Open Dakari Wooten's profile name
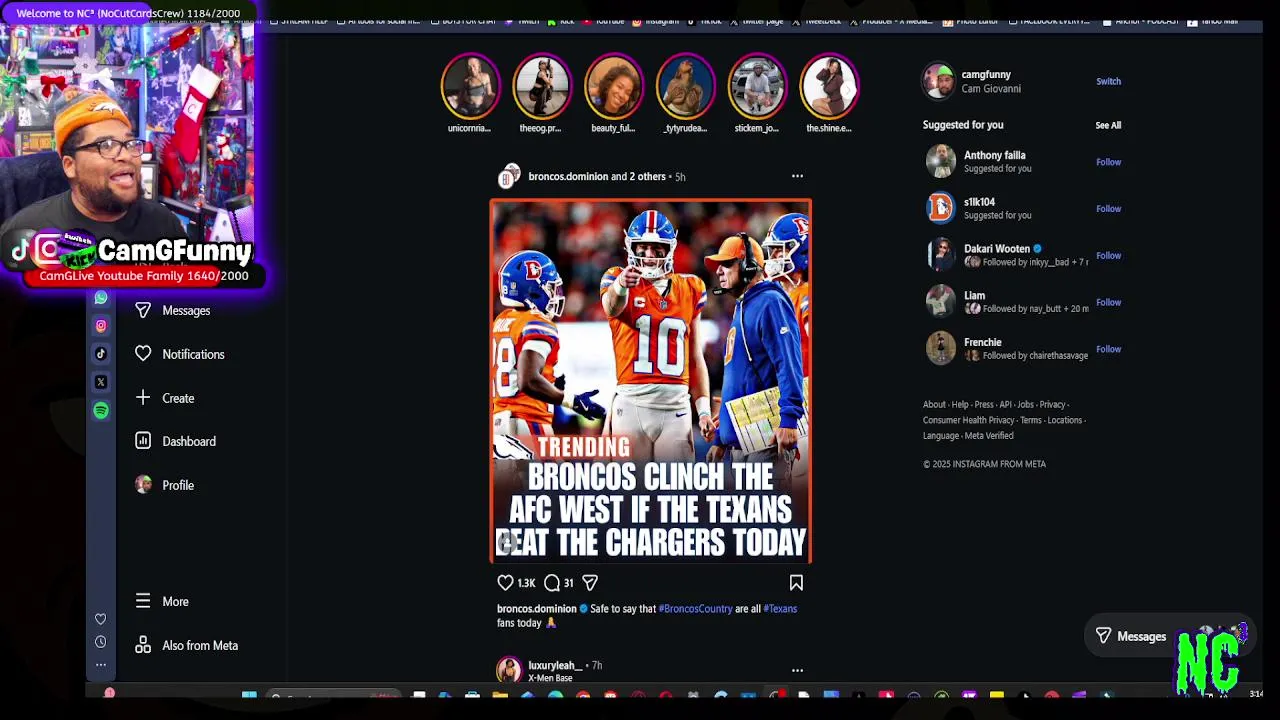 click(x=997, y=249)
